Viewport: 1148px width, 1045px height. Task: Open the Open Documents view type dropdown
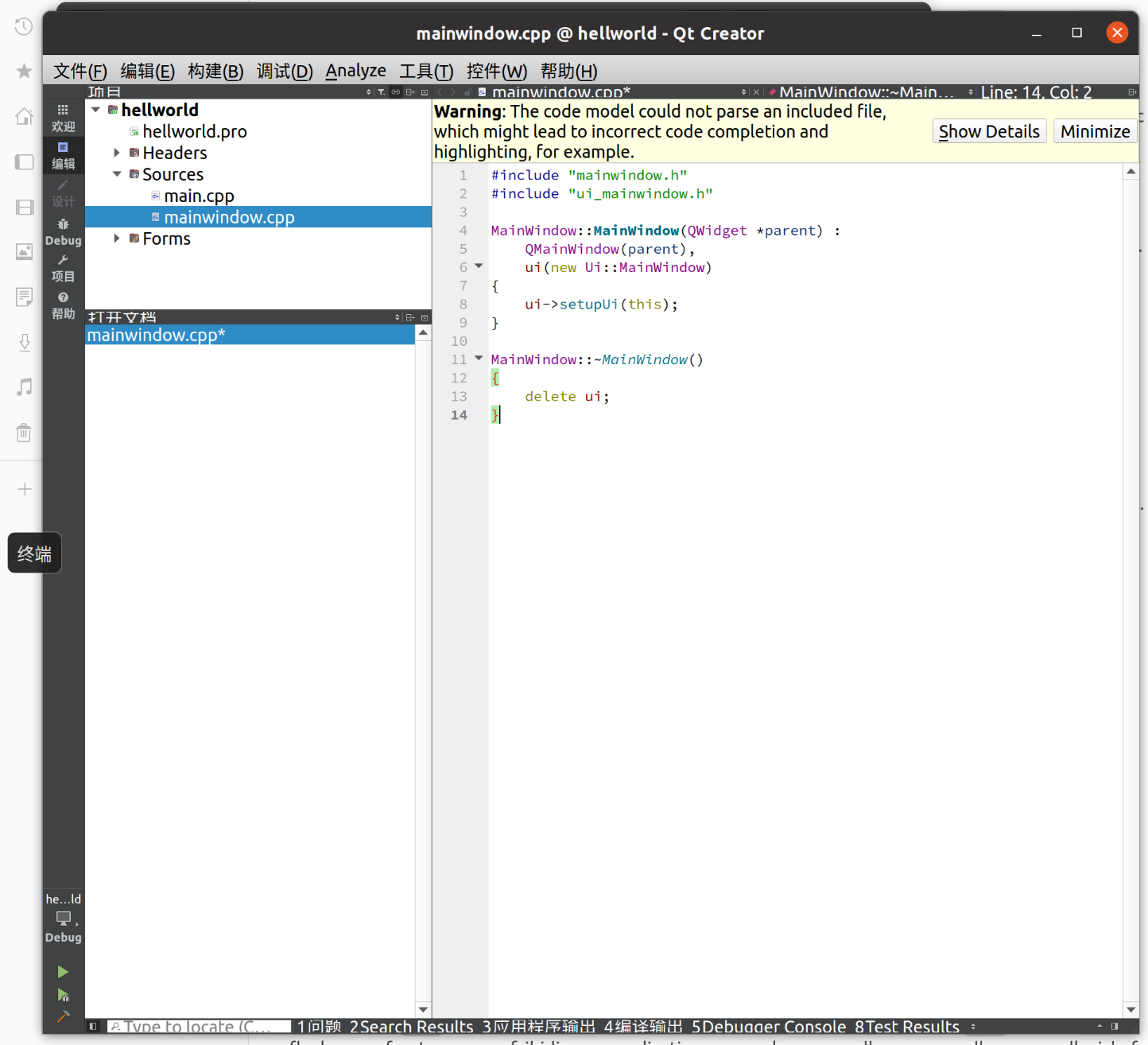[398, 317]
